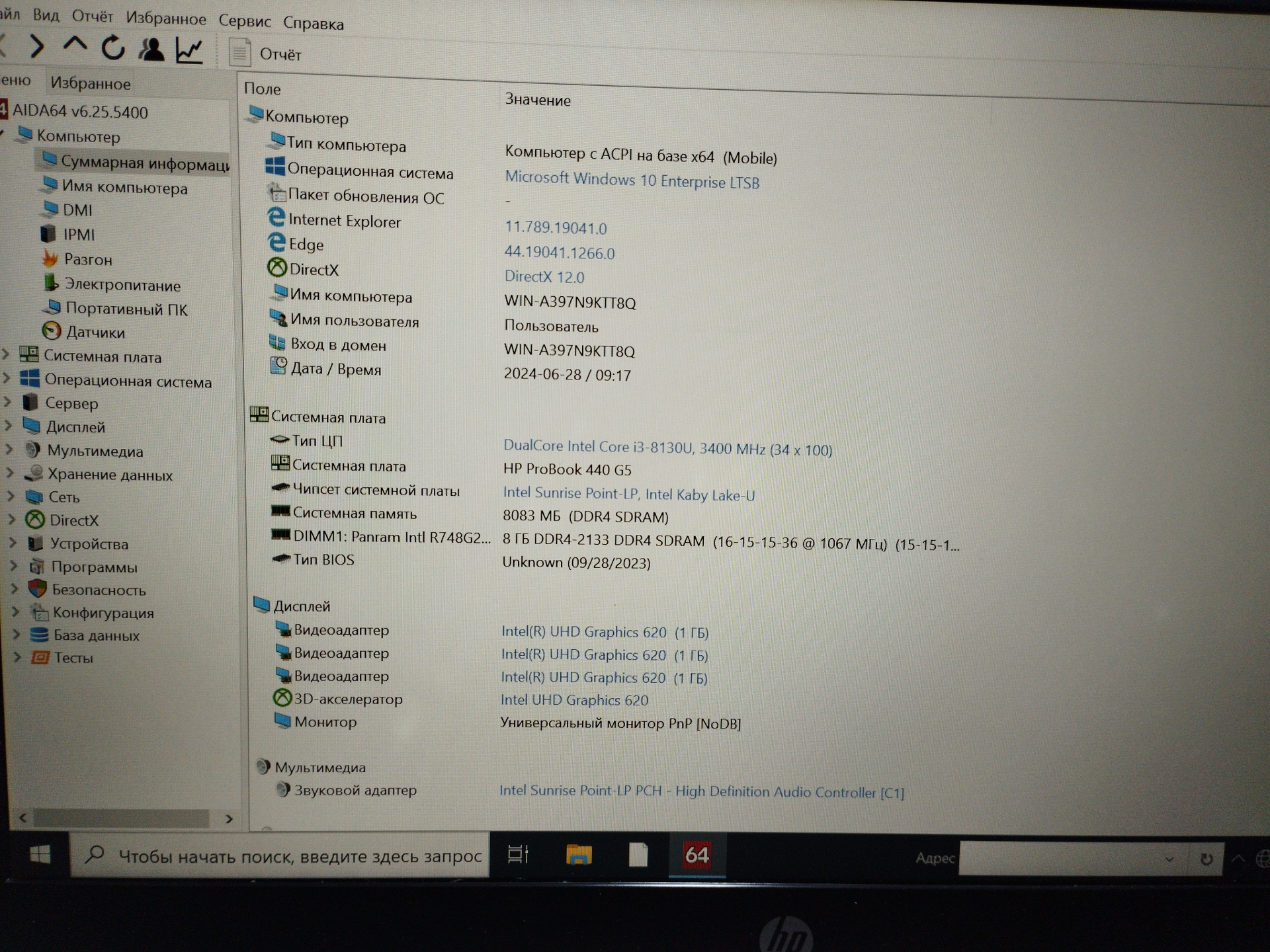1270x952 pixels.
Task: Expand Операционная система tree node
Action: 7,379
